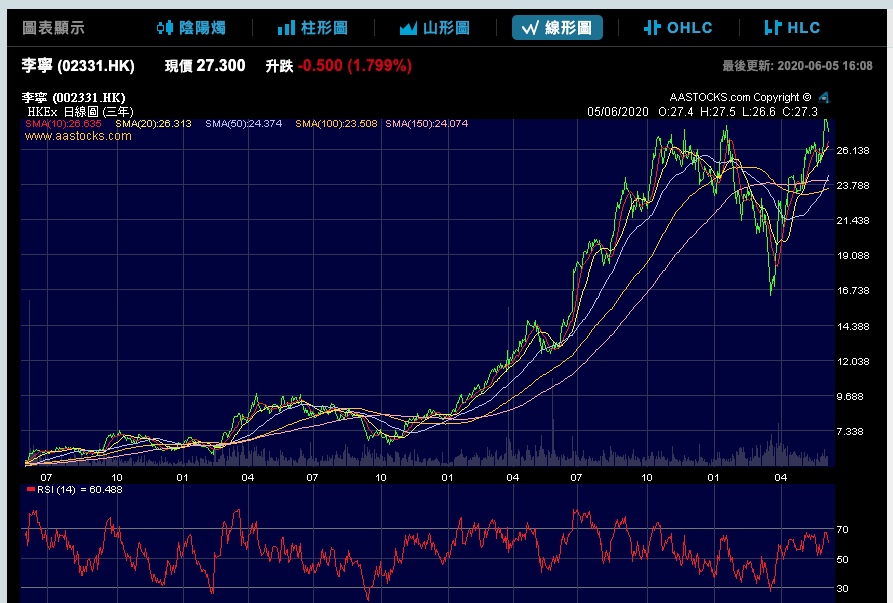
Task: Click the bar icon beside 柱形圖
Action: coord(286,28)
